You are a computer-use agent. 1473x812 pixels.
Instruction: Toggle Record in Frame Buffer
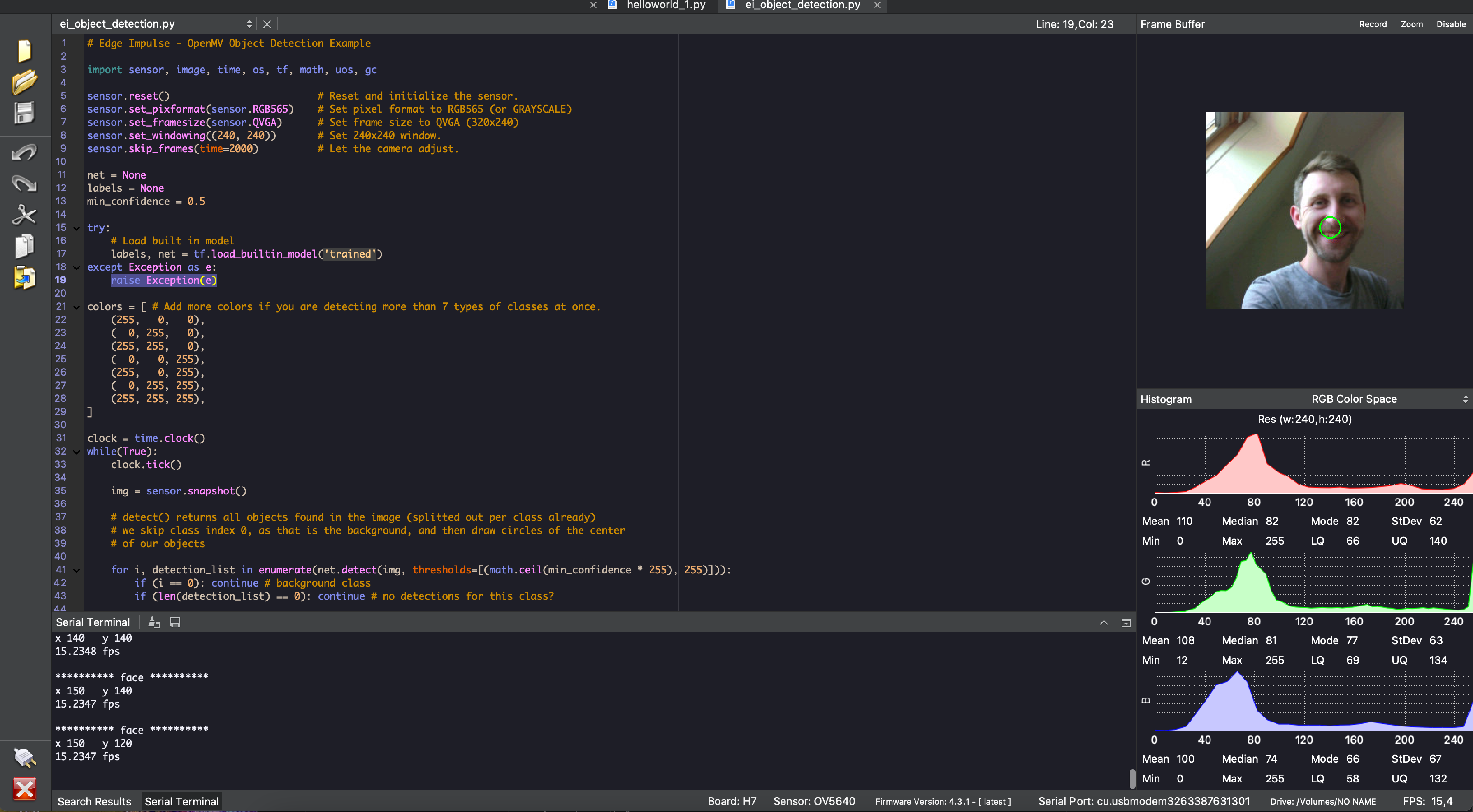click(x=1372, y=24)
